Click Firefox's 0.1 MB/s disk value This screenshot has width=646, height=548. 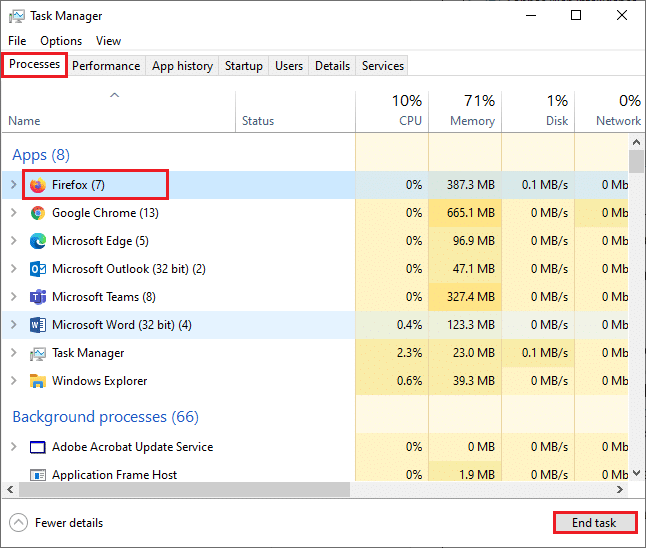pyautogui.click(x=545, y=185)
